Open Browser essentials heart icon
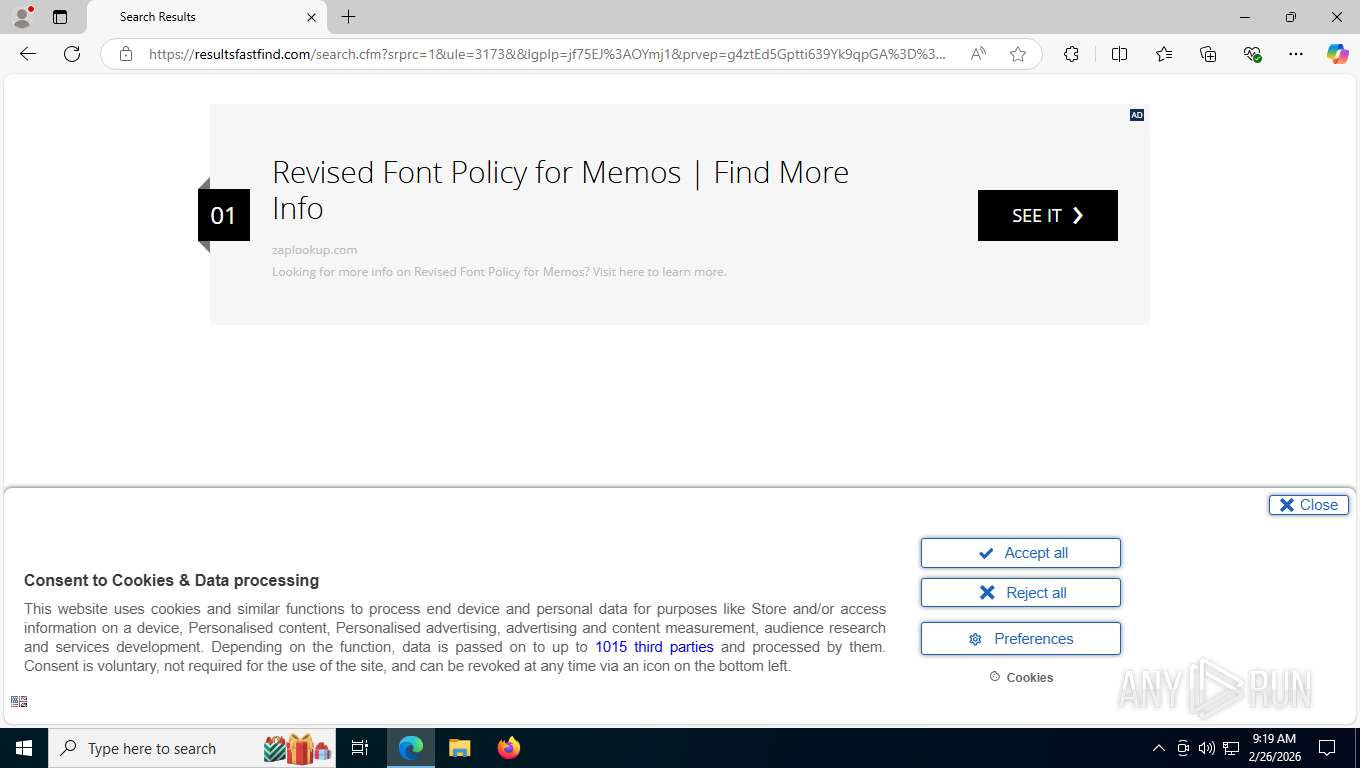Screen dimensions: 1360x768 1252,54
